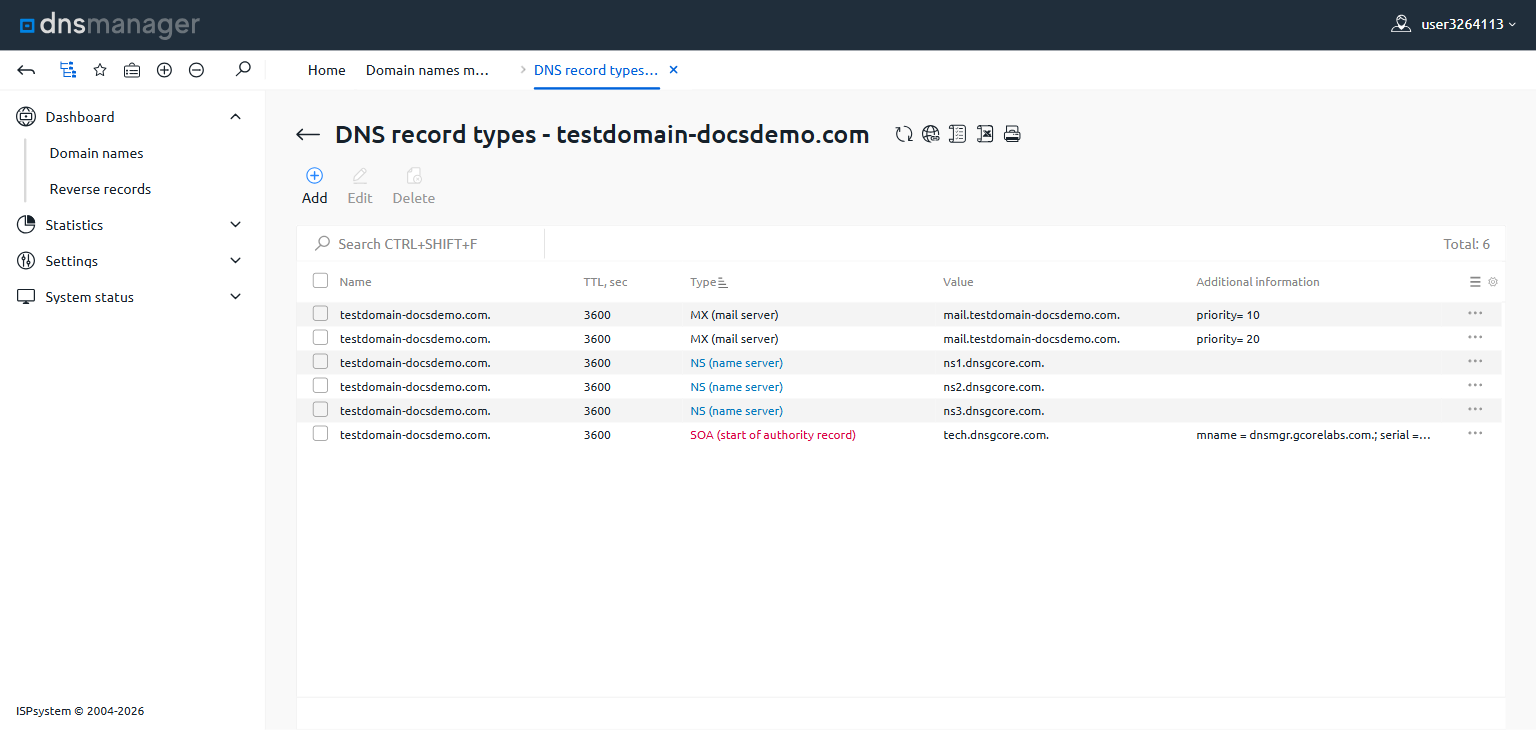Viewport: 1536px width, 730px height.
Task: Open the three-dots menu for SOA record row
Action: (x=1475, y=433)
